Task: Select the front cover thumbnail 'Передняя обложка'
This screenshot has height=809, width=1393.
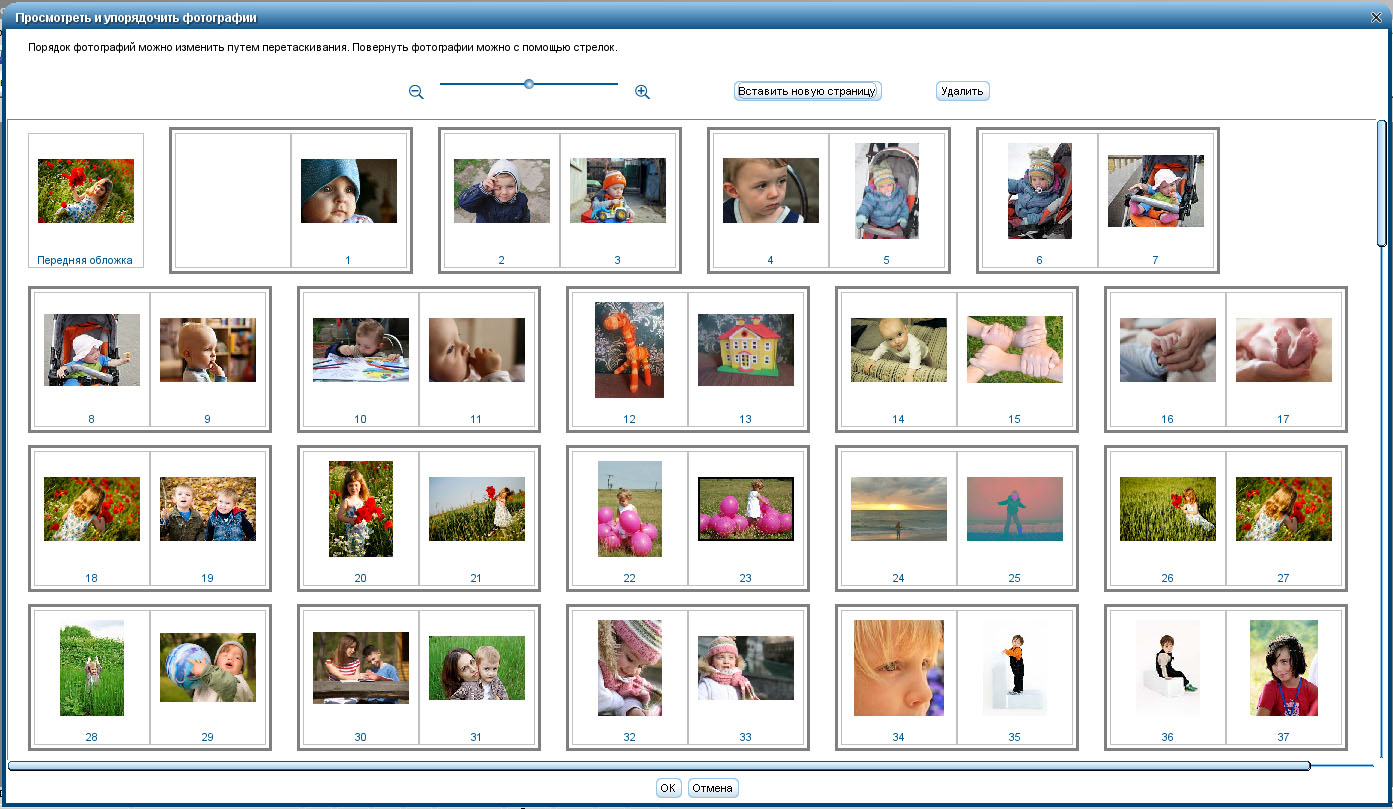Action: pos(86,191)
